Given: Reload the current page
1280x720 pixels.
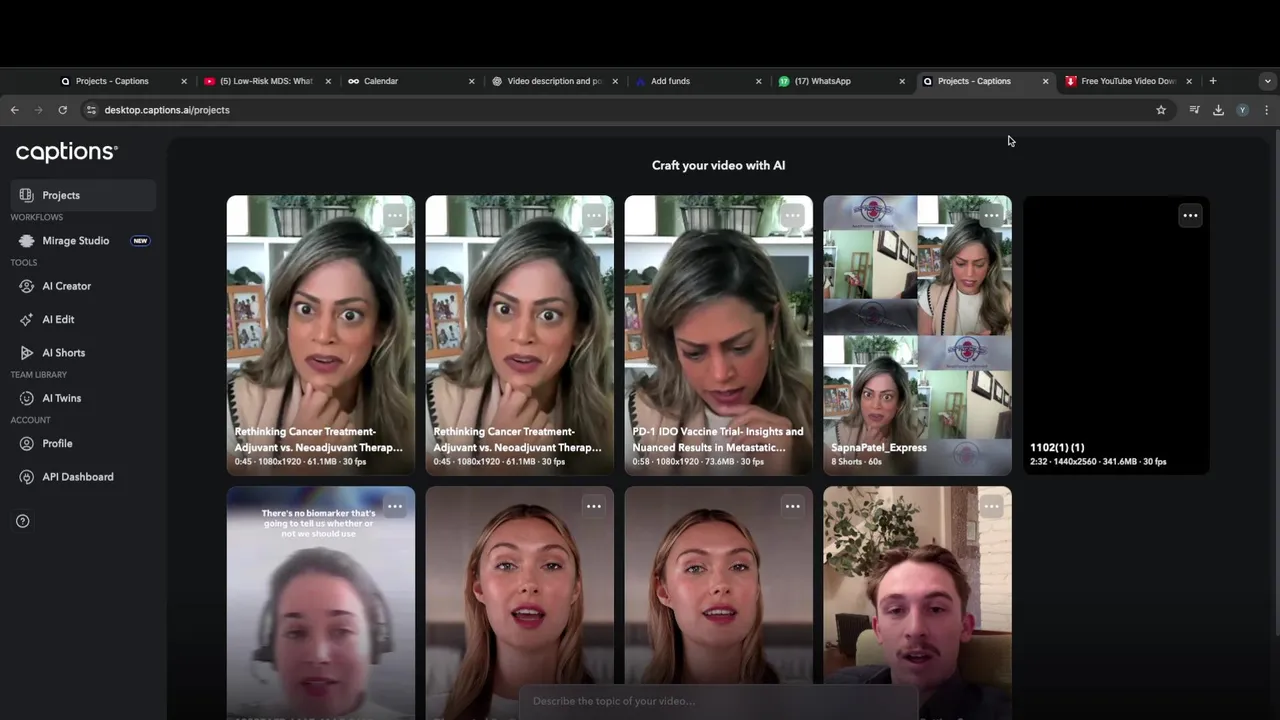Looking at the screenshot, I should tap(63, 110).
